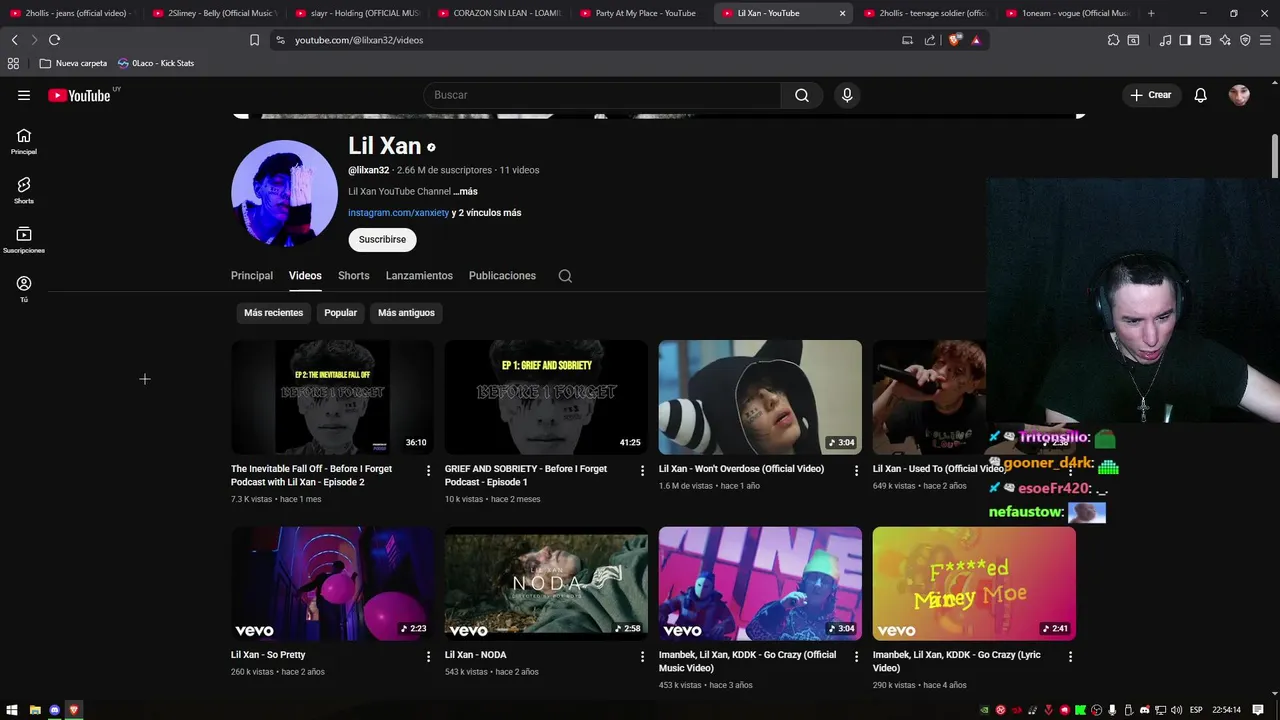1280x720 pixels.
Task: Switch to the Publicaciones channel tab
Action: pos(502,276)
